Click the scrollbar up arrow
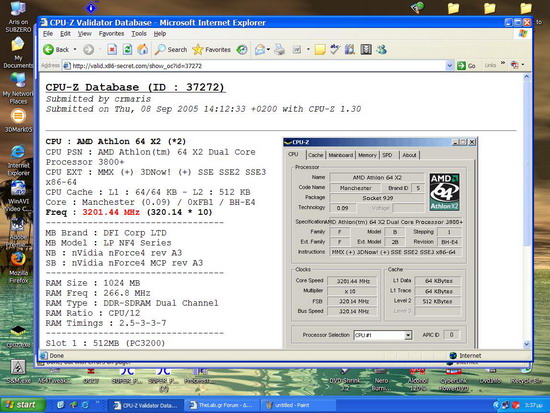This screenshot has width=550, height=413. tap(526, 77)
